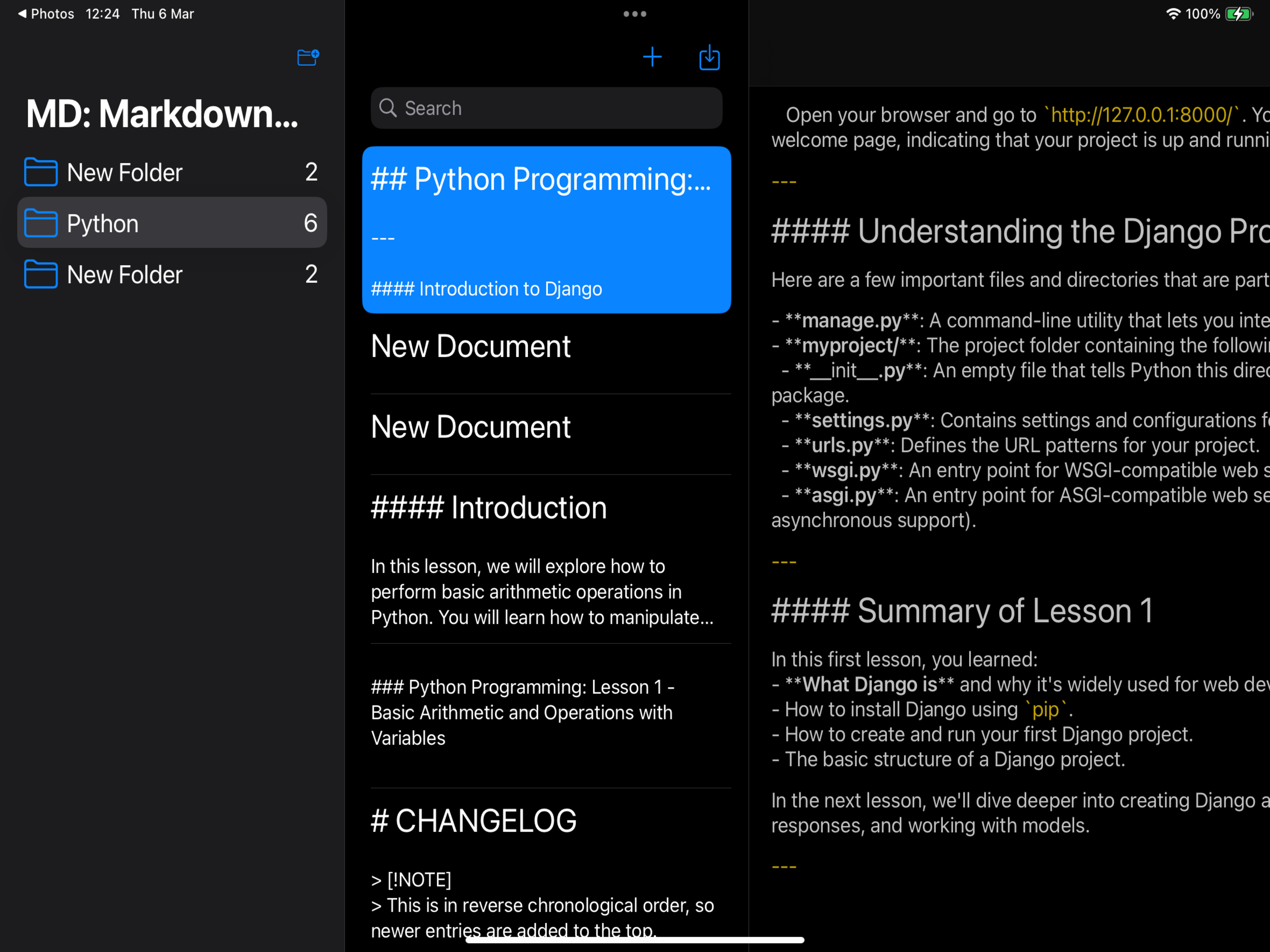The height and width of the screenshot is (952, 1270).
Task: Tap the Wi-Fi status icon
Action: pyautogui.click(x=1174, y=14)
